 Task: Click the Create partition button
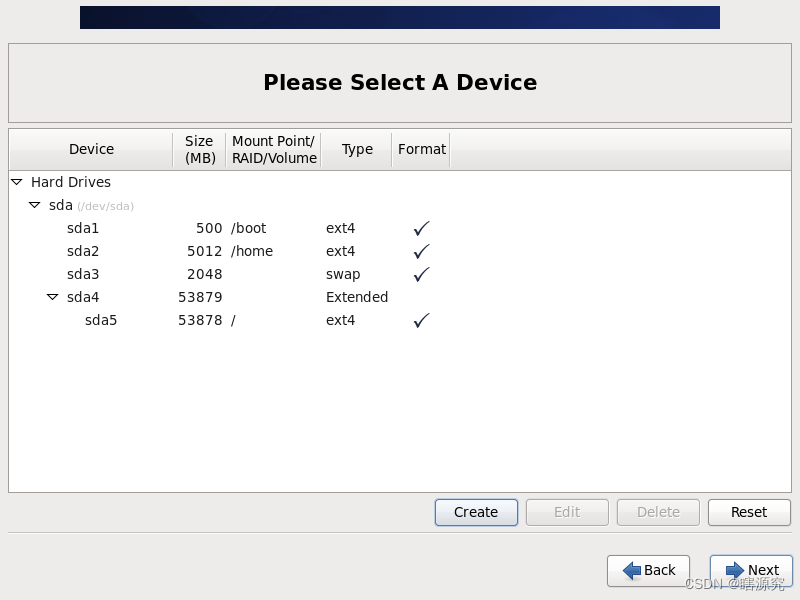coord(475,512)
